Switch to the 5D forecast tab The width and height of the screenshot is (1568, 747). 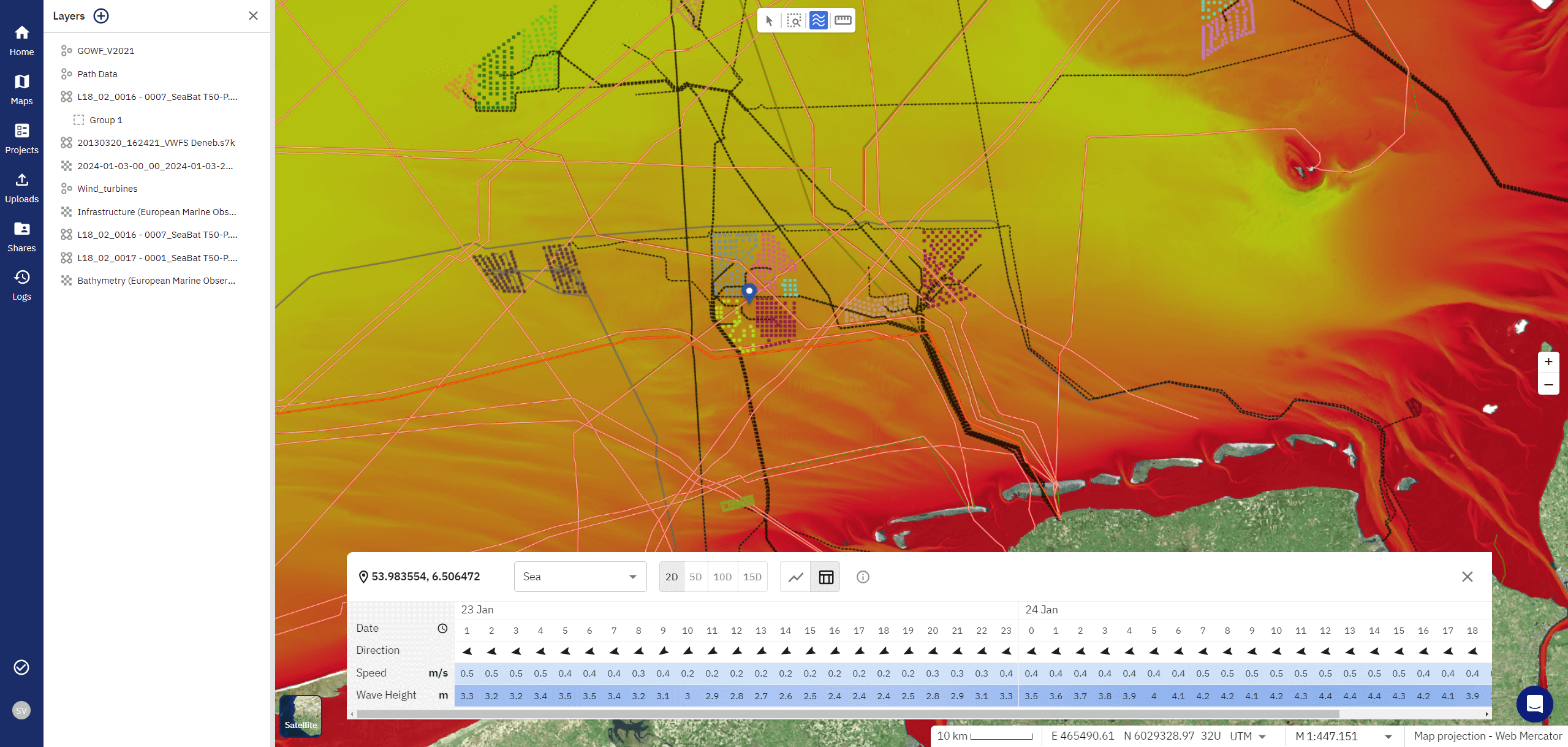696,577
